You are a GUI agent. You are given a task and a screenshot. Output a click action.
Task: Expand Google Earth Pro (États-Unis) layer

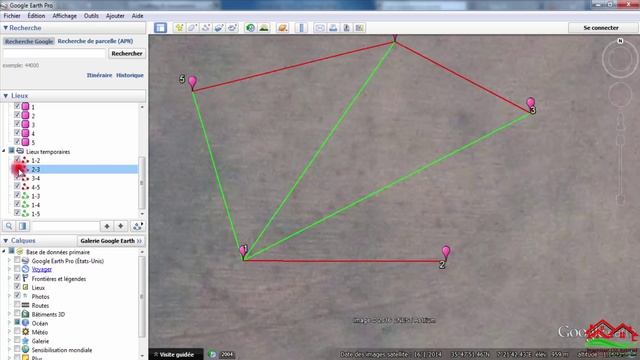9,260
